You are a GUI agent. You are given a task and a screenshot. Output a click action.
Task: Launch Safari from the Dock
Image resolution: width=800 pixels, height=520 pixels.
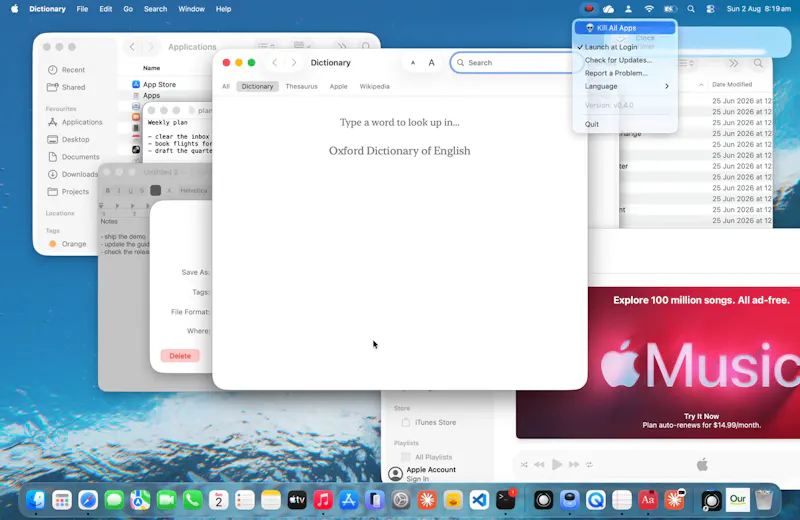[x=88, y=500]
